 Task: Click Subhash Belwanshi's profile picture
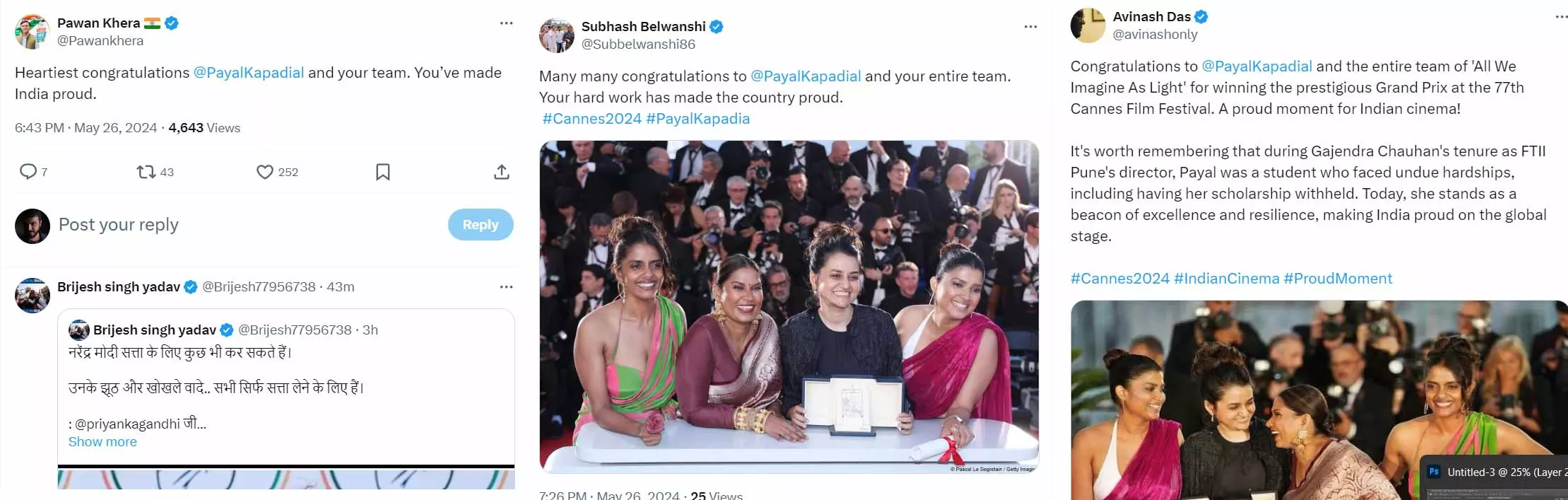(x=557, y=35)
